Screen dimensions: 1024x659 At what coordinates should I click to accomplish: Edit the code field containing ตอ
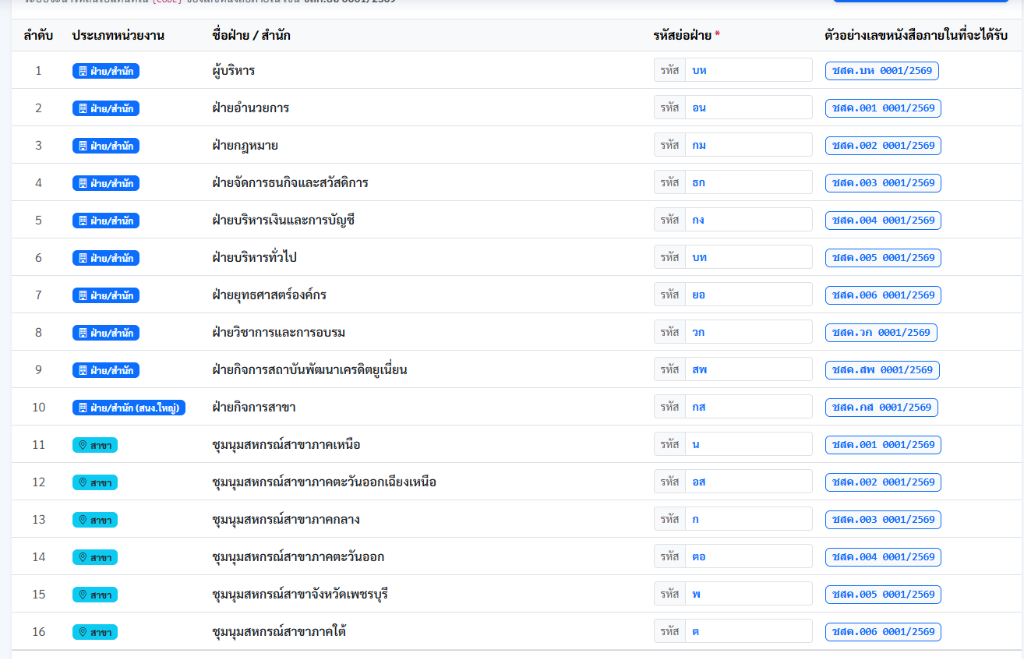[x=748, y=556]
